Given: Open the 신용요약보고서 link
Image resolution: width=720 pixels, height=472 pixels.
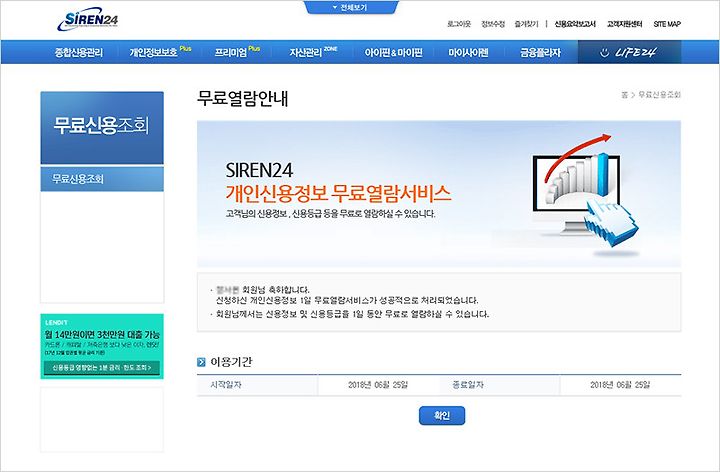Looking at the screenshot, I should point(575,24).
